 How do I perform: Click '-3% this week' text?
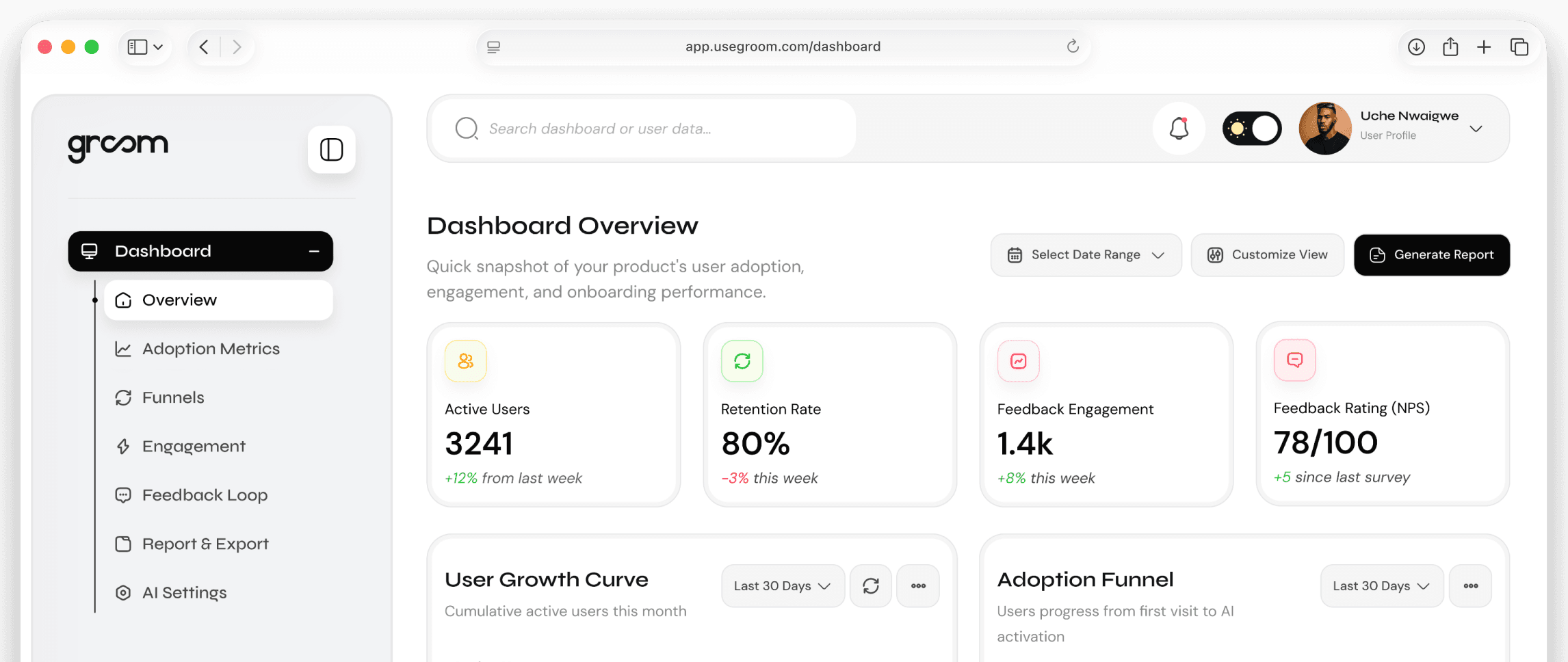770,478
